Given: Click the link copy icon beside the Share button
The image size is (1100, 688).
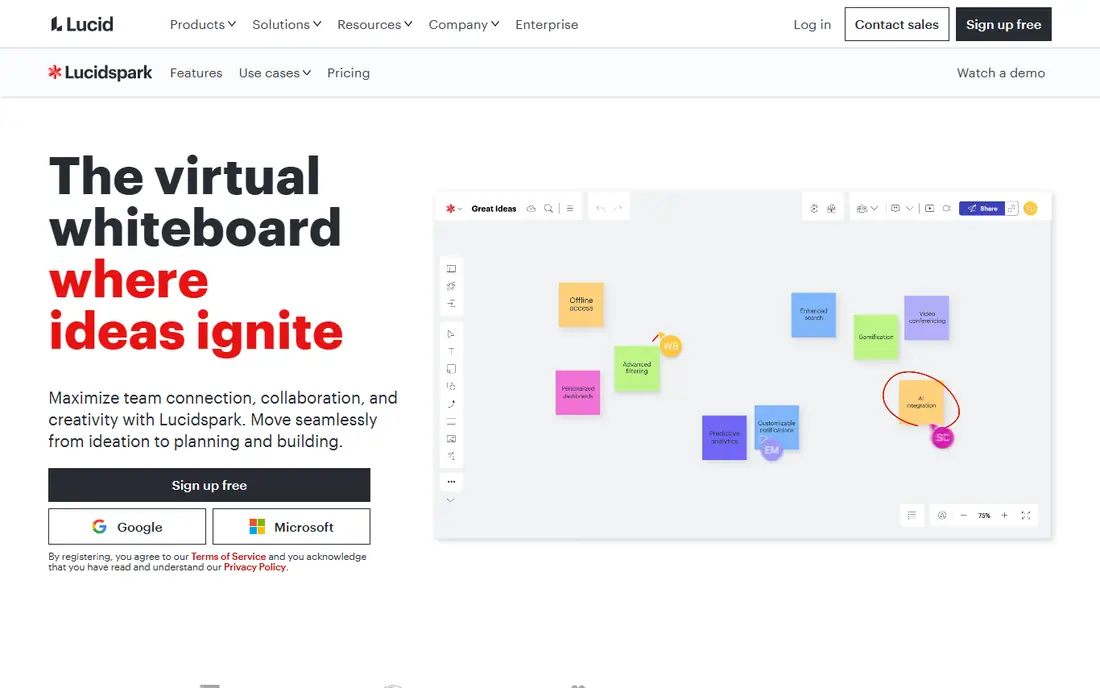Looking at the screenshot, I should 1012,208.
